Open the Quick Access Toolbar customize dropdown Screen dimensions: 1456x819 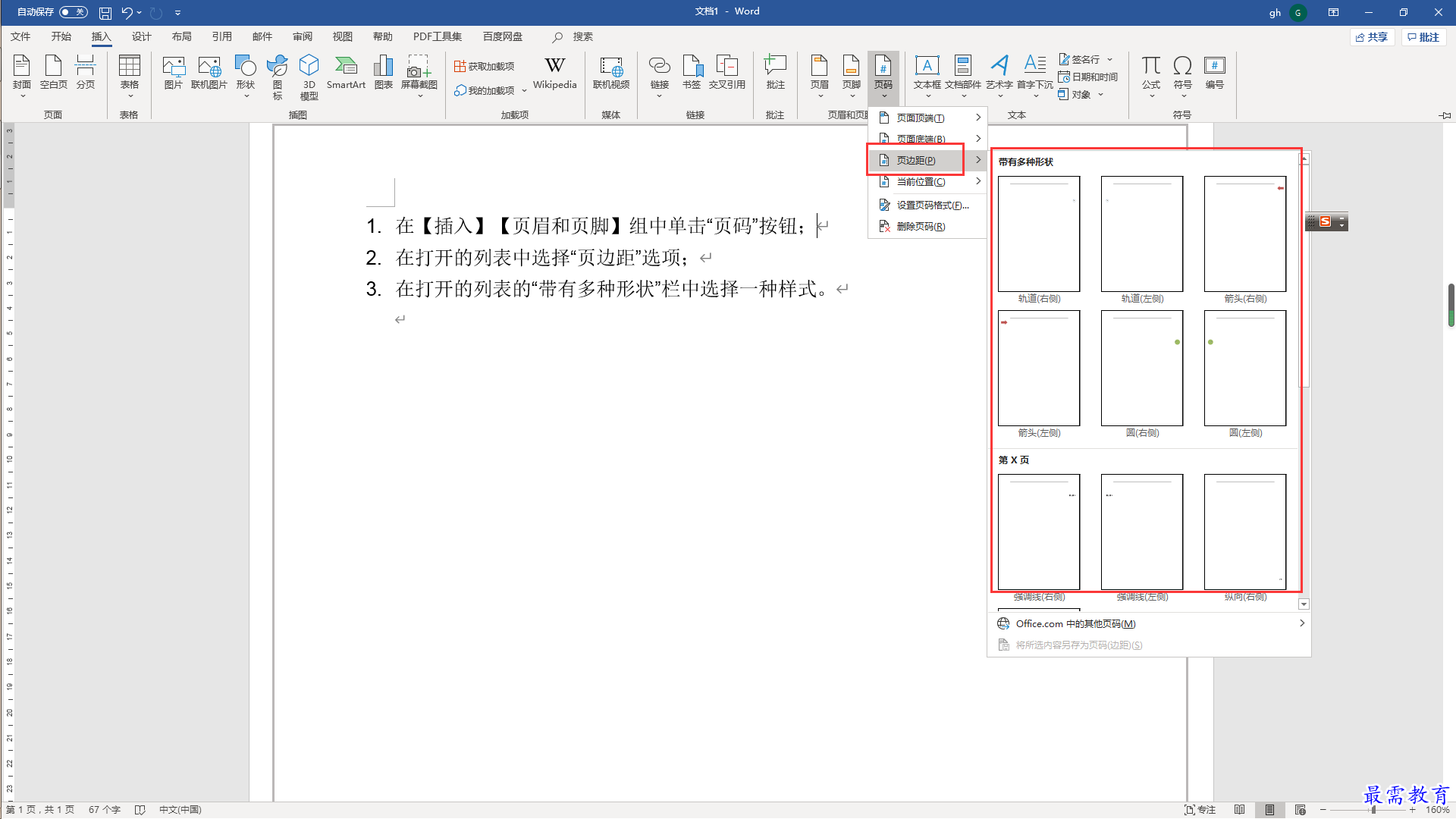177,12
